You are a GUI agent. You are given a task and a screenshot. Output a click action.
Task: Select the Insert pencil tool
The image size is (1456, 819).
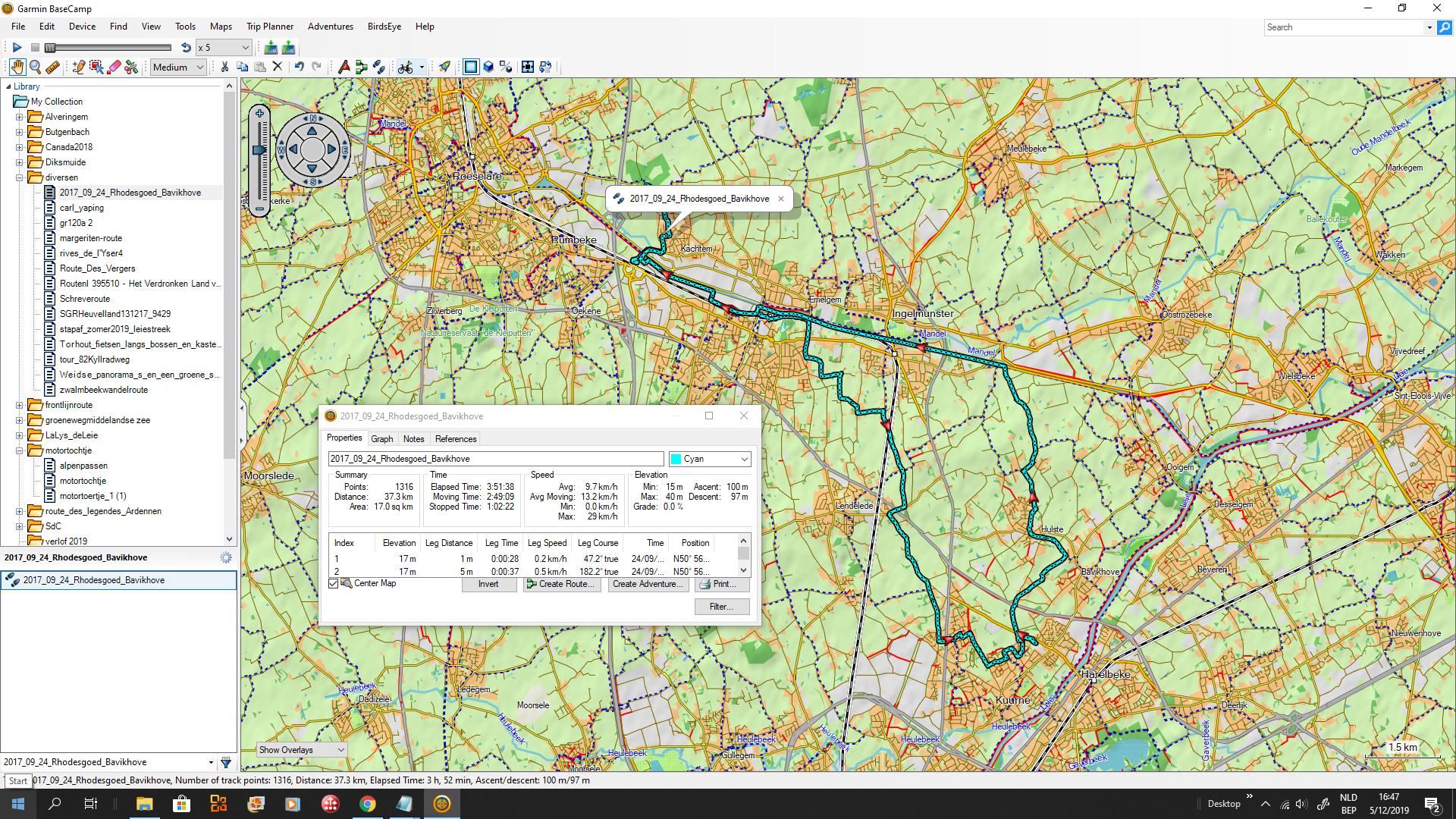78,67
